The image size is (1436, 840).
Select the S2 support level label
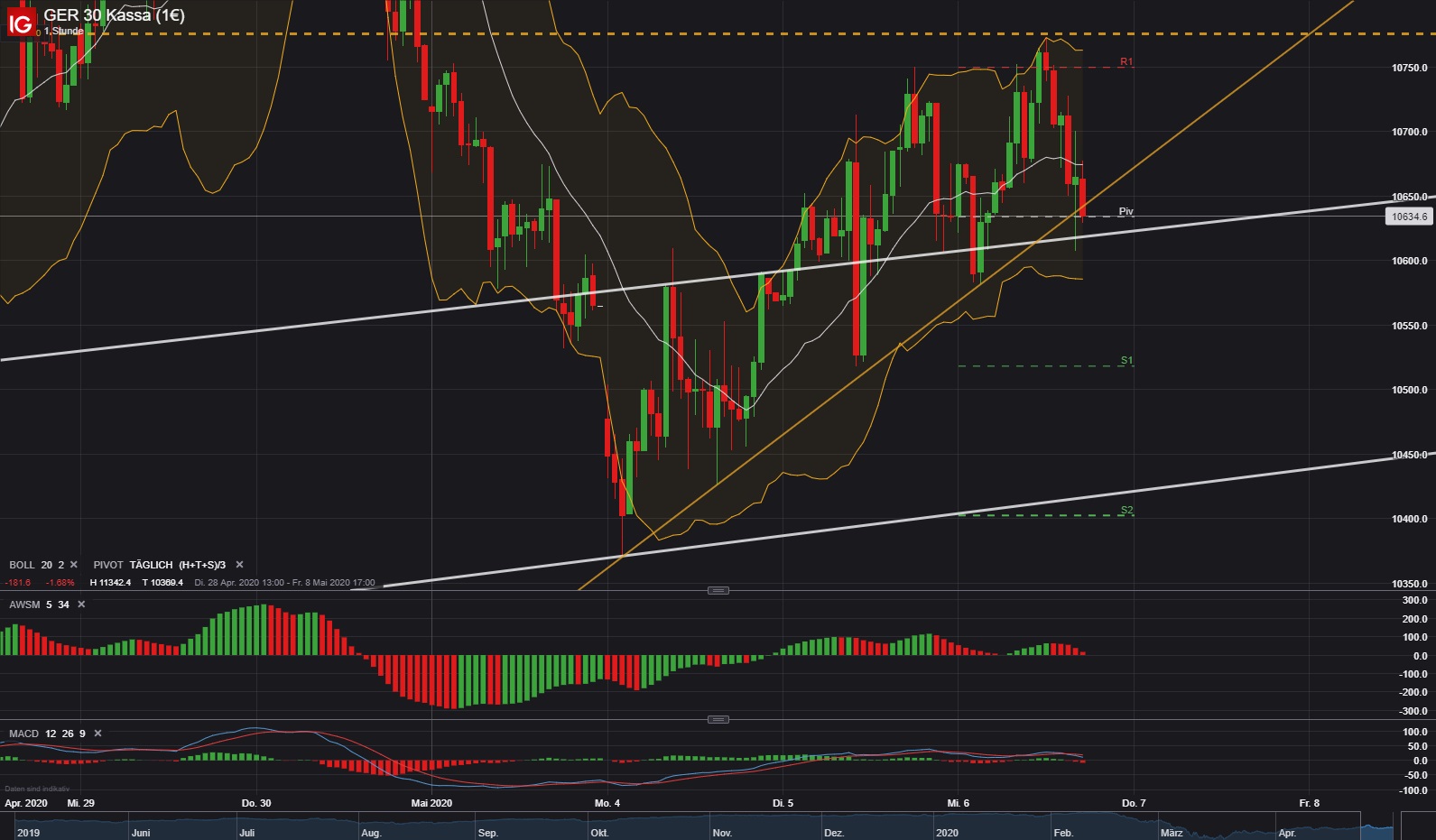[x=1126, y=511]
